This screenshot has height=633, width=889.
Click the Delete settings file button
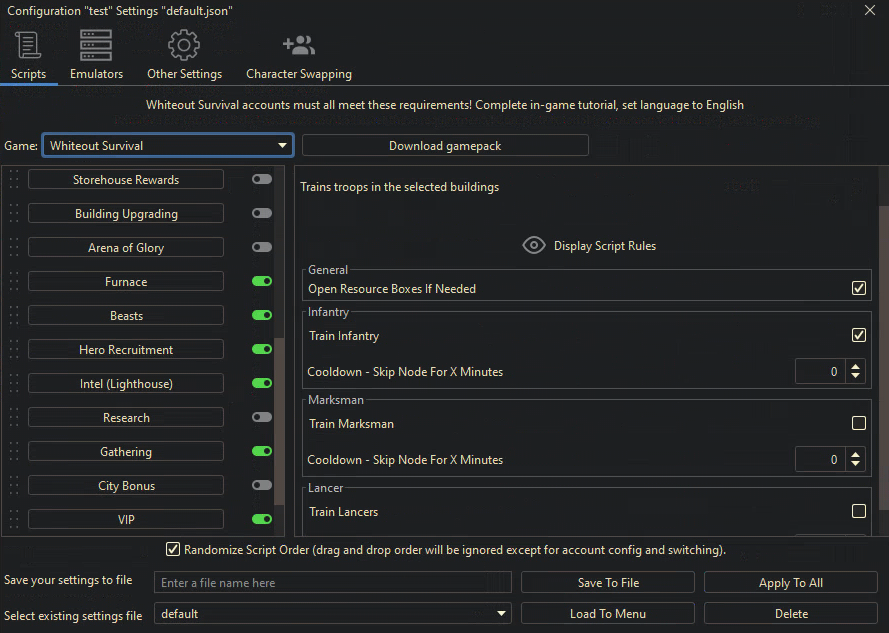[790, 614]
